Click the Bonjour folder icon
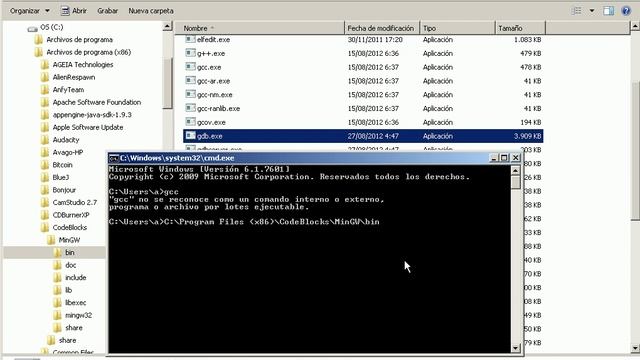640x360 pixels. pyautogui.click(x=45, y=190)
